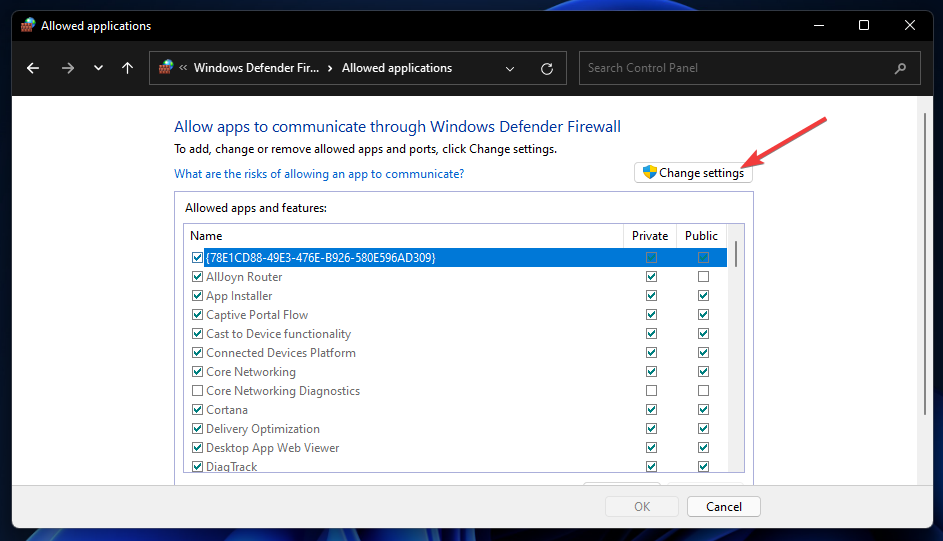943x541 pixels.
Task: Focus the Search Control Panel field
Action: point(749,68)
